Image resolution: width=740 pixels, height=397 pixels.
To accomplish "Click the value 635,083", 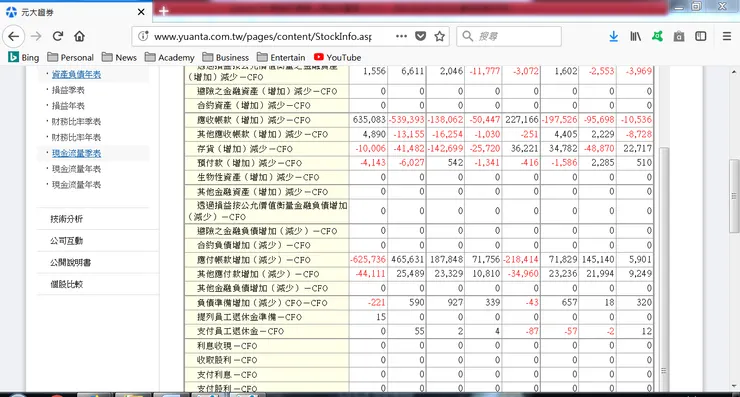I will coord(369,120).
